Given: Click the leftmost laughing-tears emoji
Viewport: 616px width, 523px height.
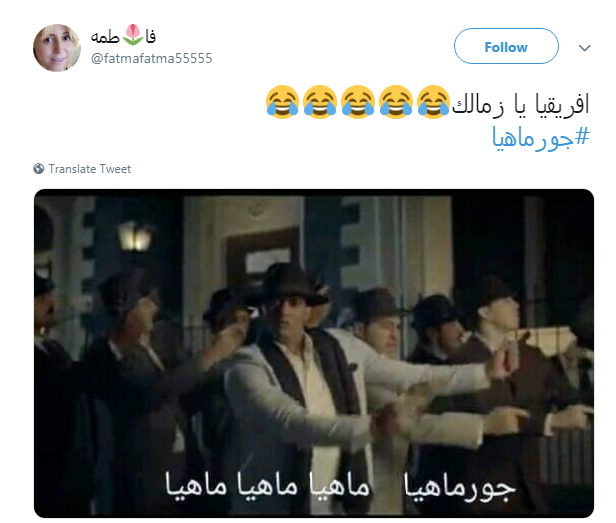Looking at the screenshot, I should click(282, 102).
